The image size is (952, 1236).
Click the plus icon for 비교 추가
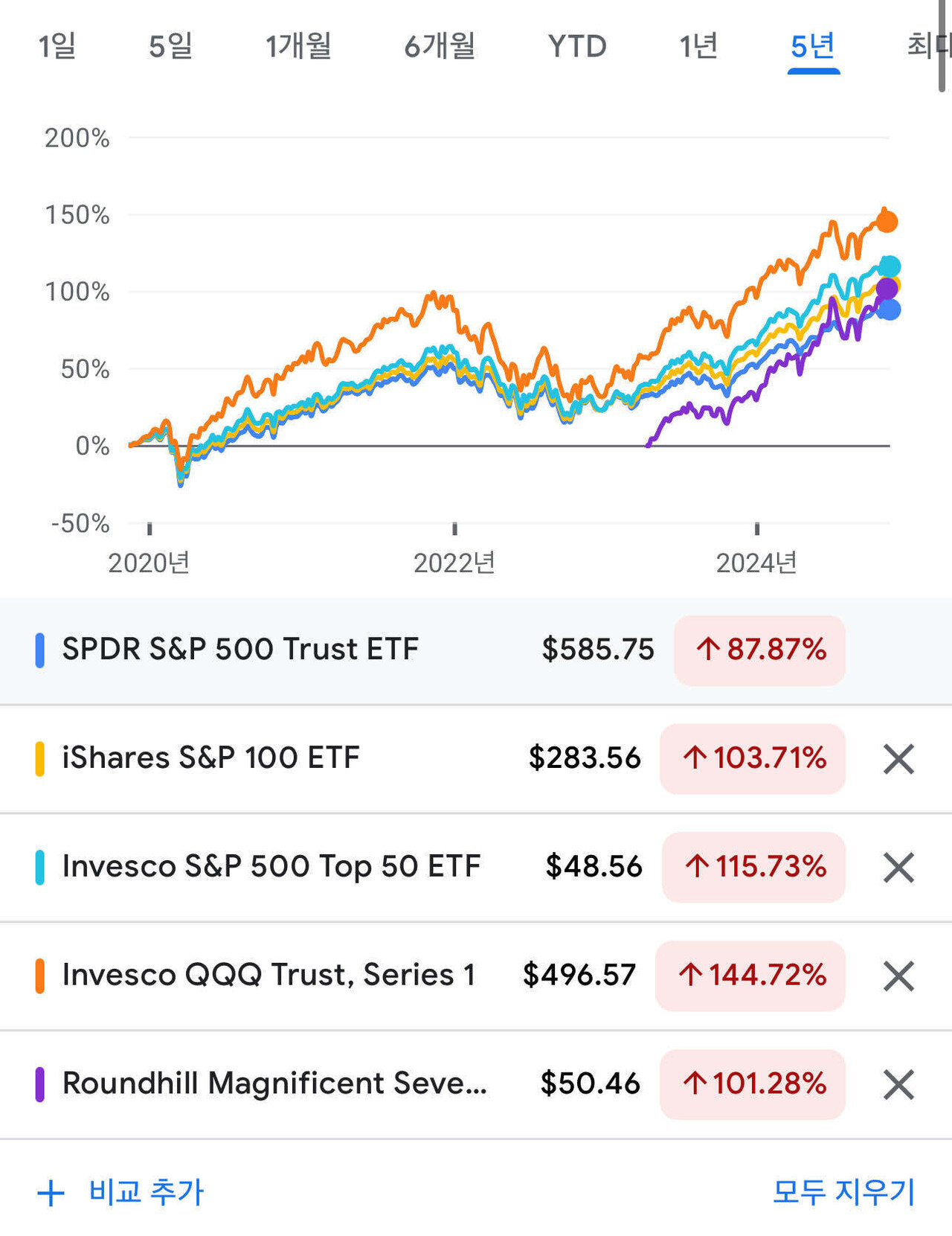click(x=51, y=1193)
